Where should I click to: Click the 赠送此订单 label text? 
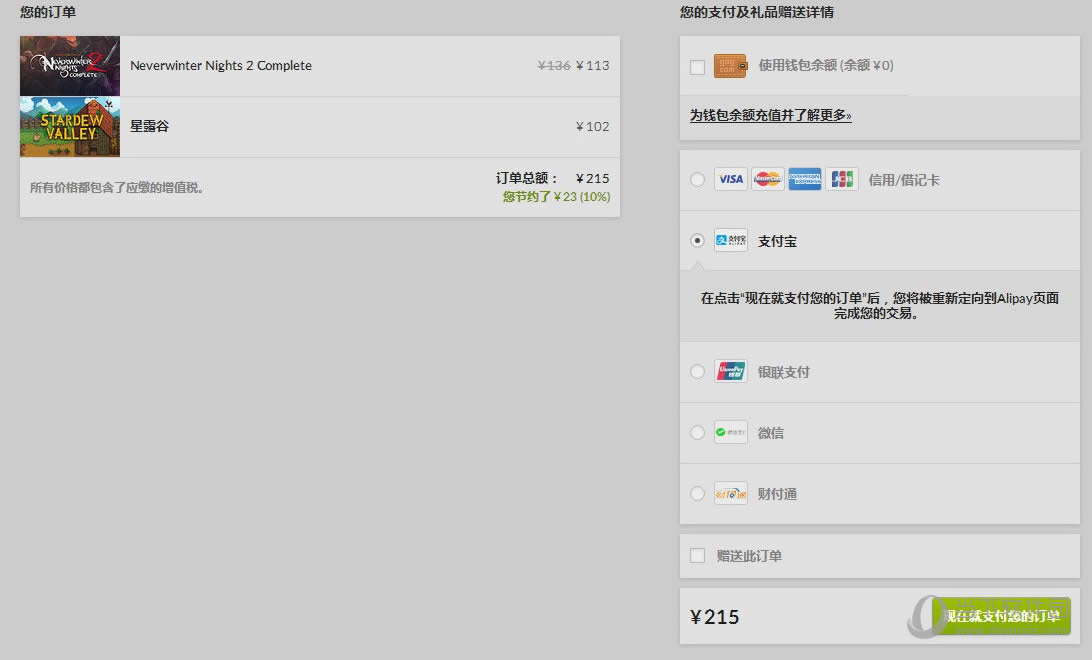(x=749, y=556)
